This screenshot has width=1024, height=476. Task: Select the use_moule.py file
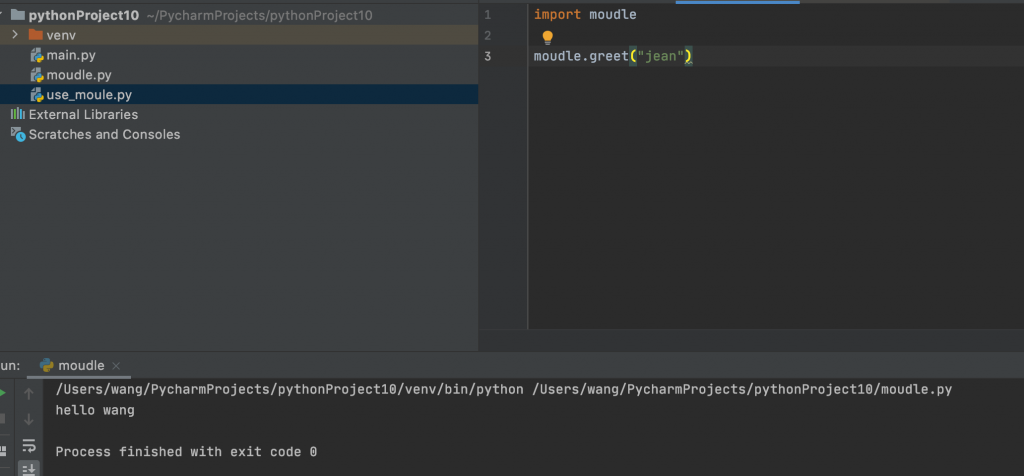point(89,95)
